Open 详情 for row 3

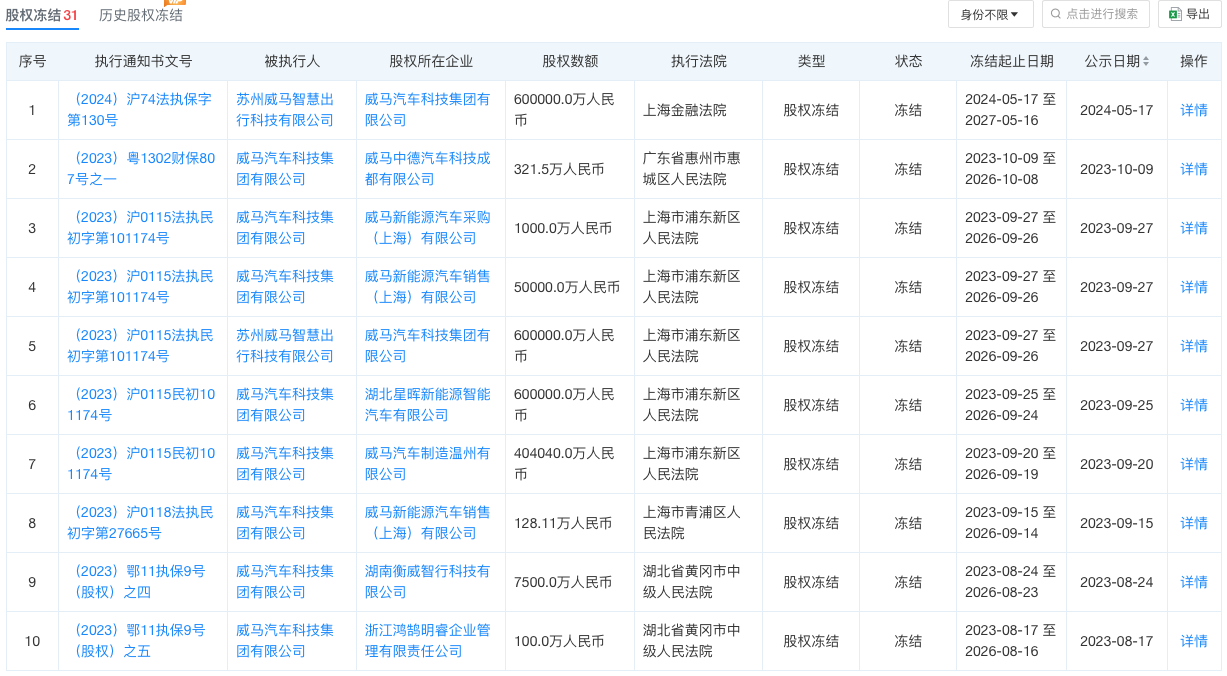coord(1194,228)
